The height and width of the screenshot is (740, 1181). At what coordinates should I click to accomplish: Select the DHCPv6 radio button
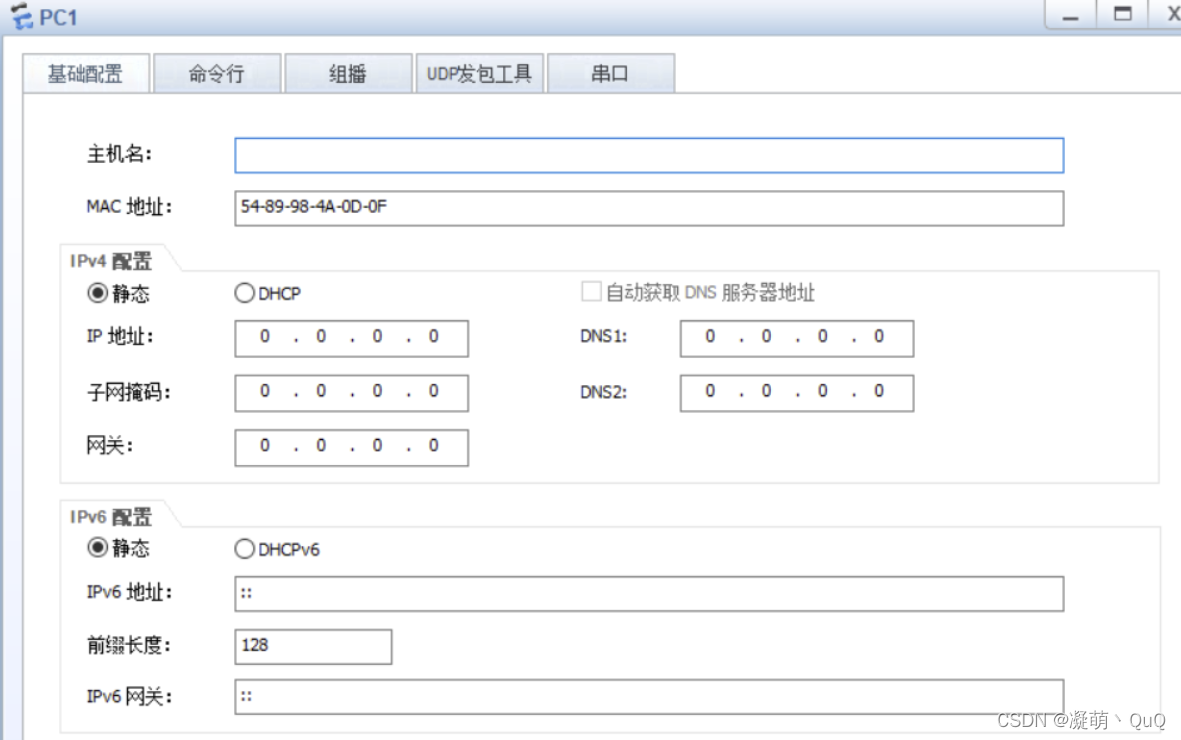(x=244, y=549)
